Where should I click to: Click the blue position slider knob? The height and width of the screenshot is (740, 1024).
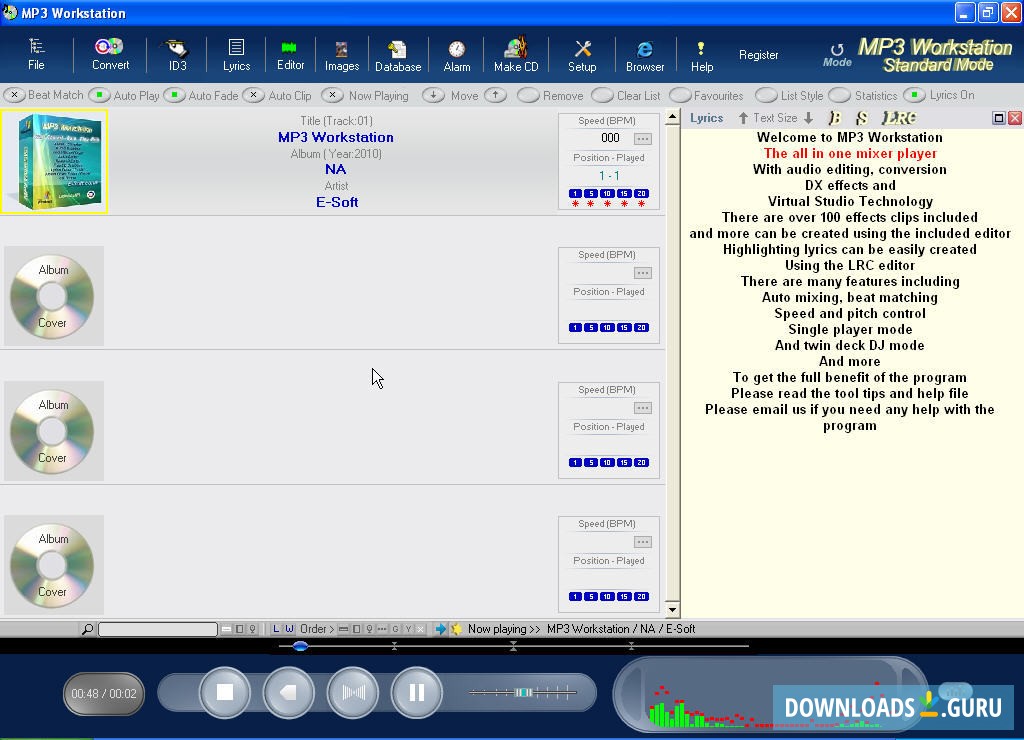(300, 646)
